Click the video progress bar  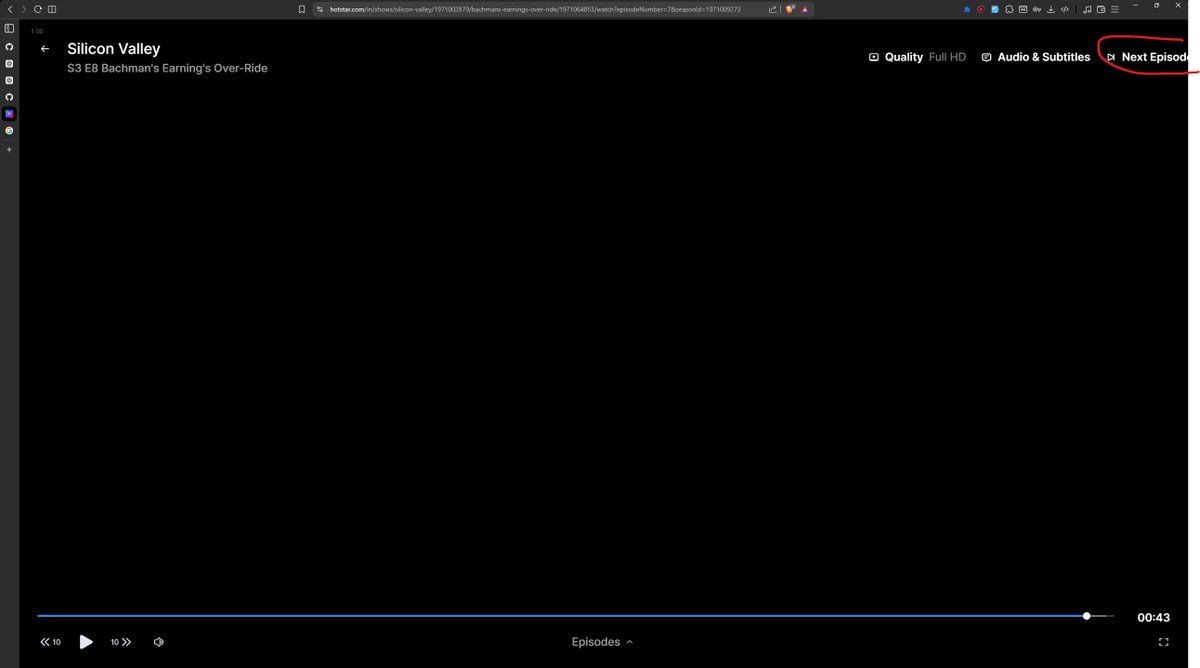(x=575, y=616)
